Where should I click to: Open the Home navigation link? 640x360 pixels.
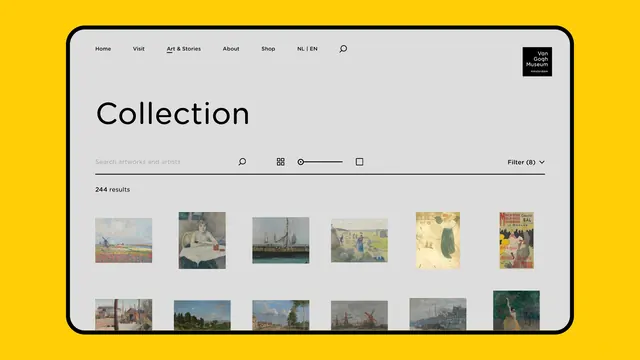103,49
